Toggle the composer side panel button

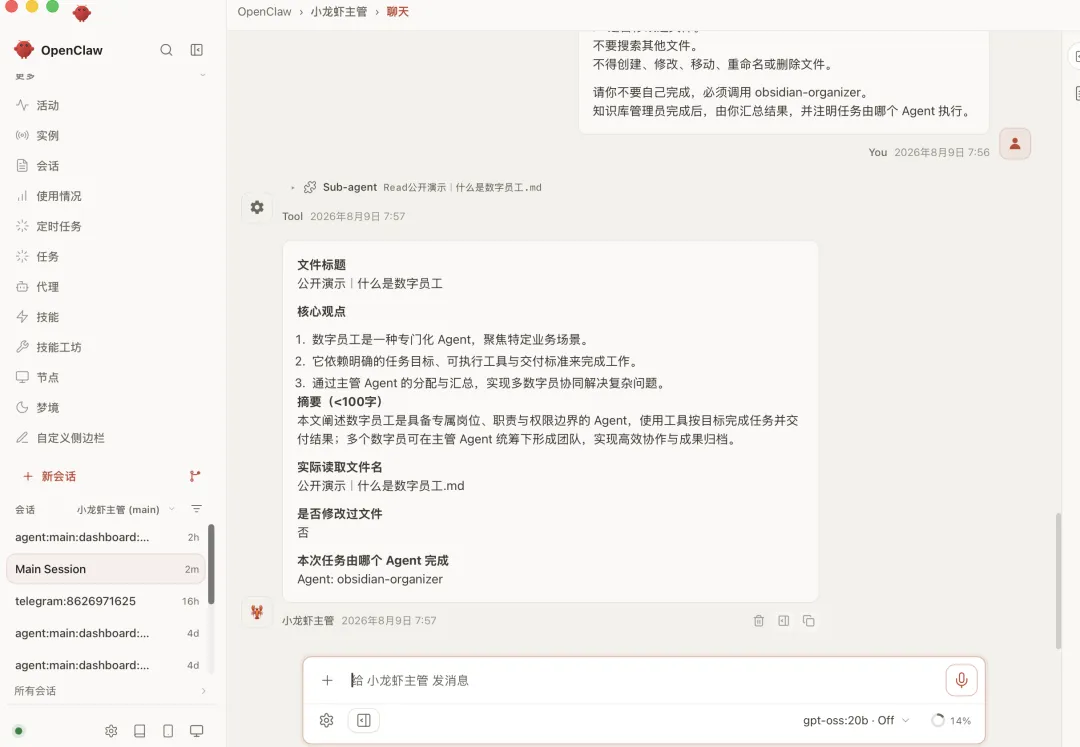pyautogui.click(x=364, y=720)
